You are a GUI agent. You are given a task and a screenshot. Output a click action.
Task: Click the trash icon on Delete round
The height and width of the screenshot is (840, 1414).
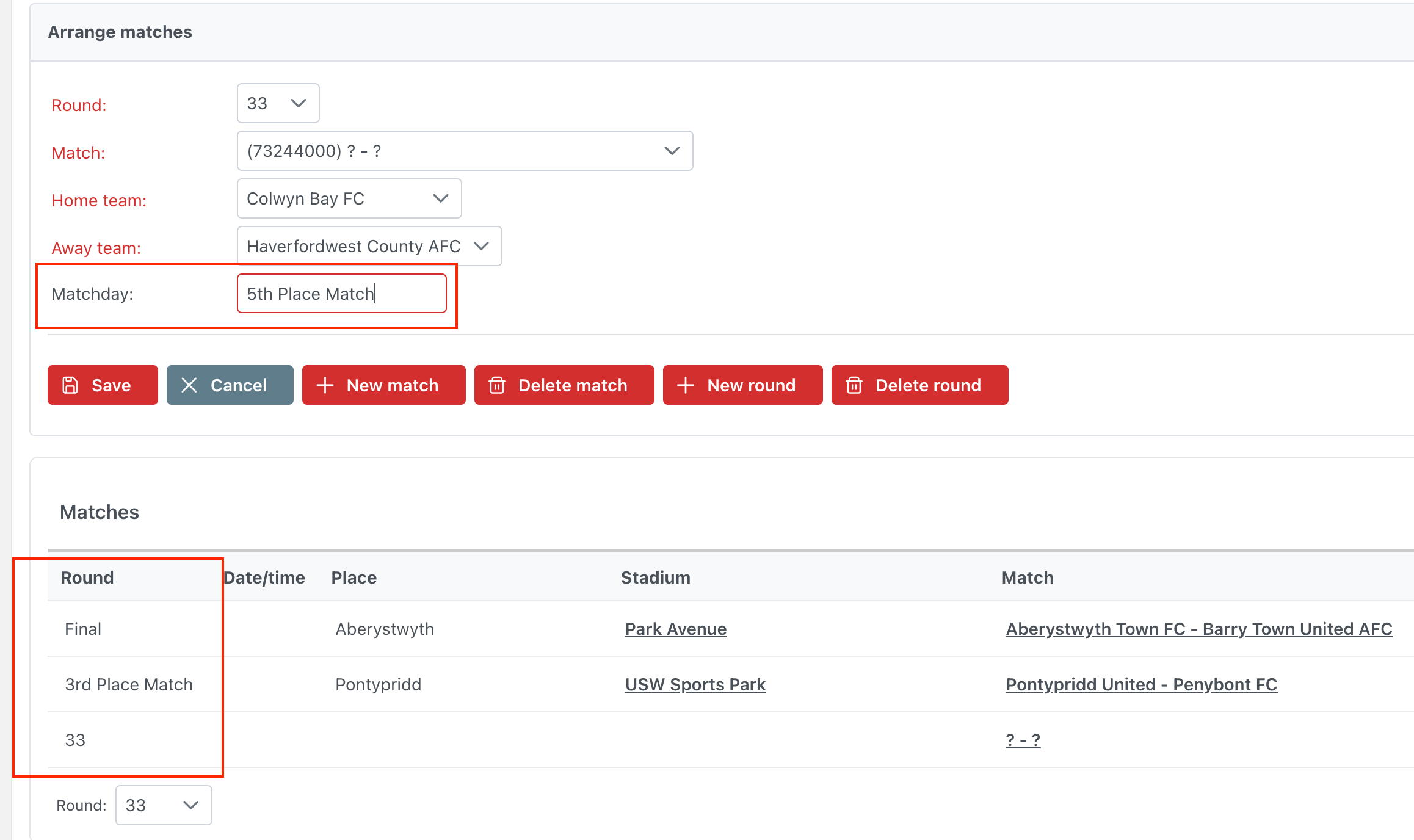pyautogui.click(x=854, y=385)
